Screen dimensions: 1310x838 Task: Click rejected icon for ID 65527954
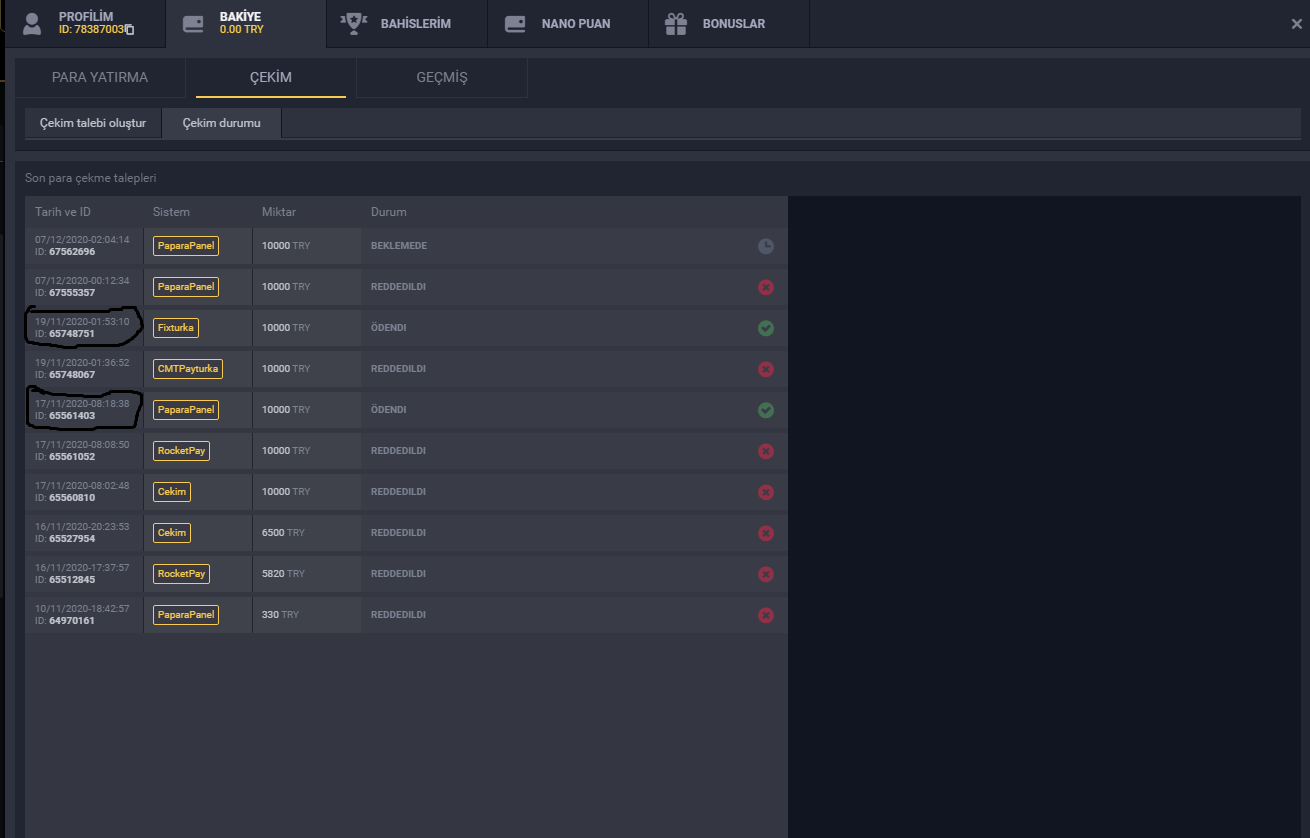(766, 533)
